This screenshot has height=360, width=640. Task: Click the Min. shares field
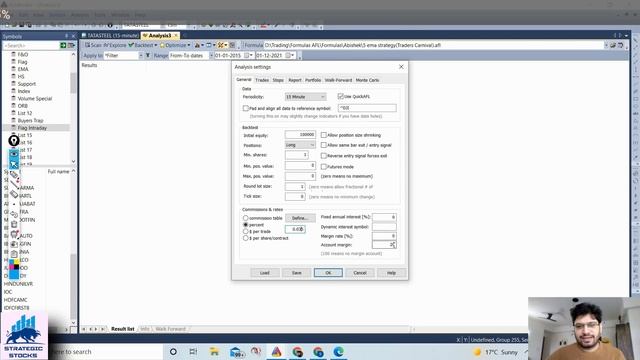(x=296, y=155)
